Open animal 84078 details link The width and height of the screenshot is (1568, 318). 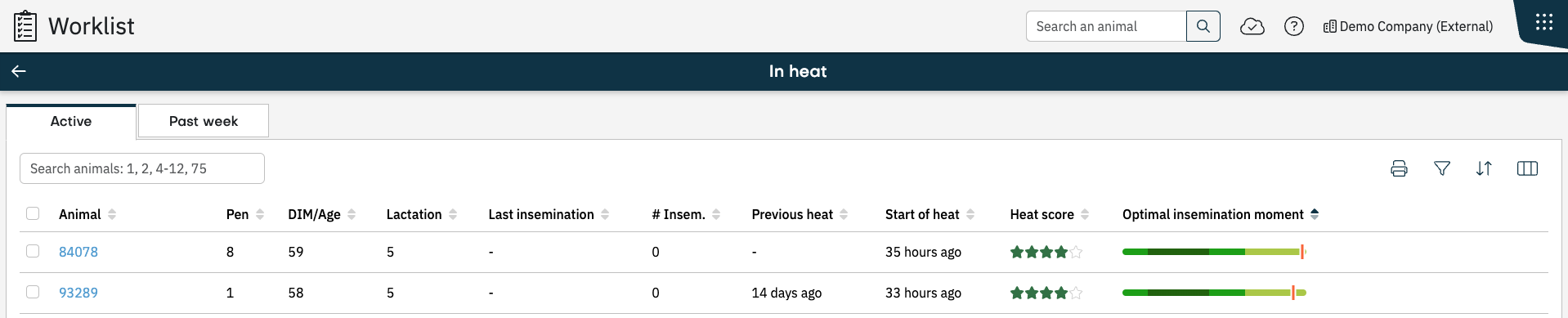[78, 252]
